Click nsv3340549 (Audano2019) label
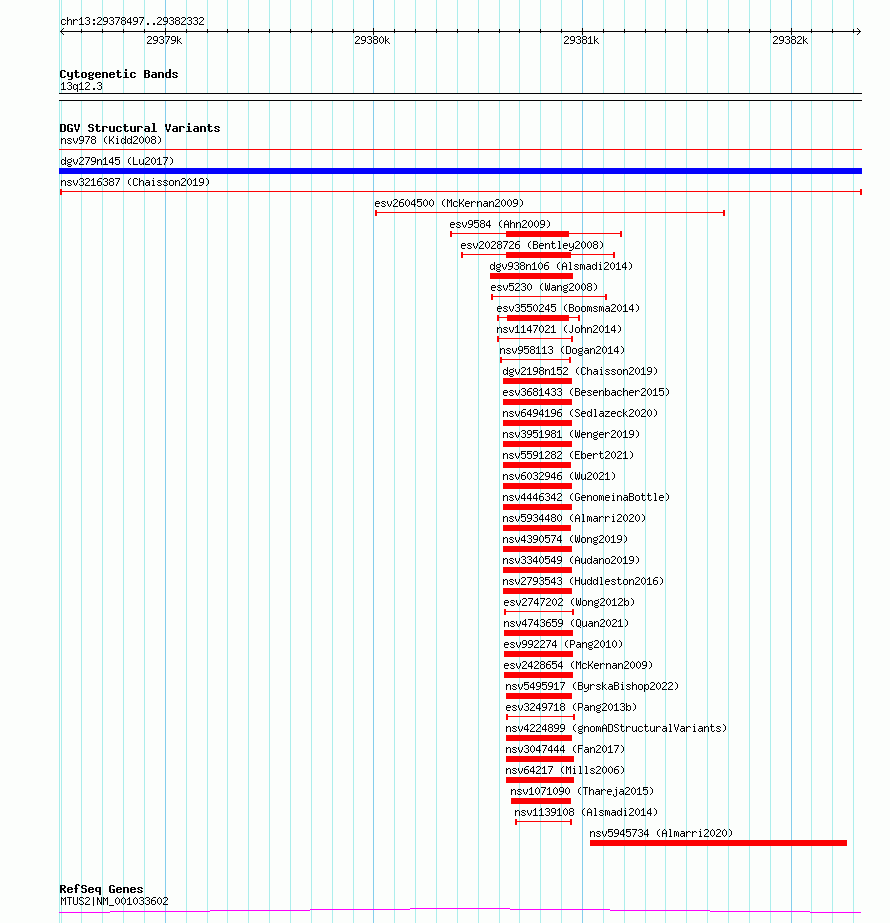 click(571, 560)
